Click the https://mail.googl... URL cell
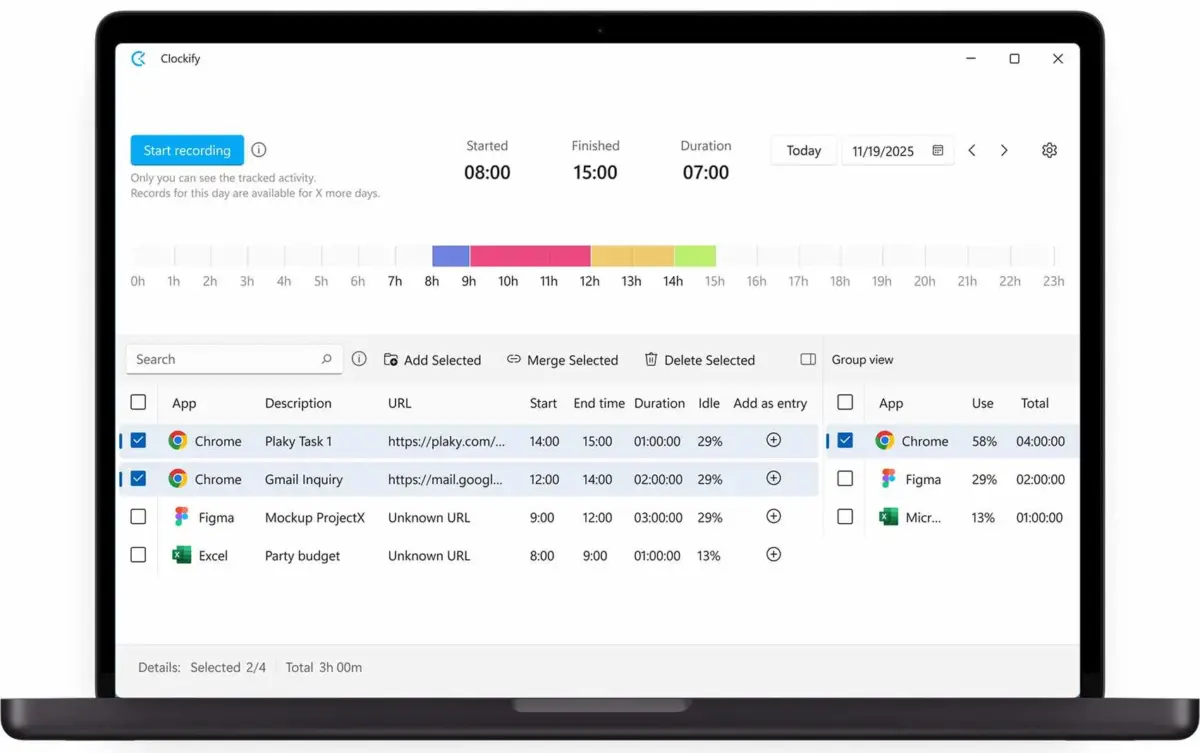The width and height of the screenshot is (1200, 753). point(445,479)
